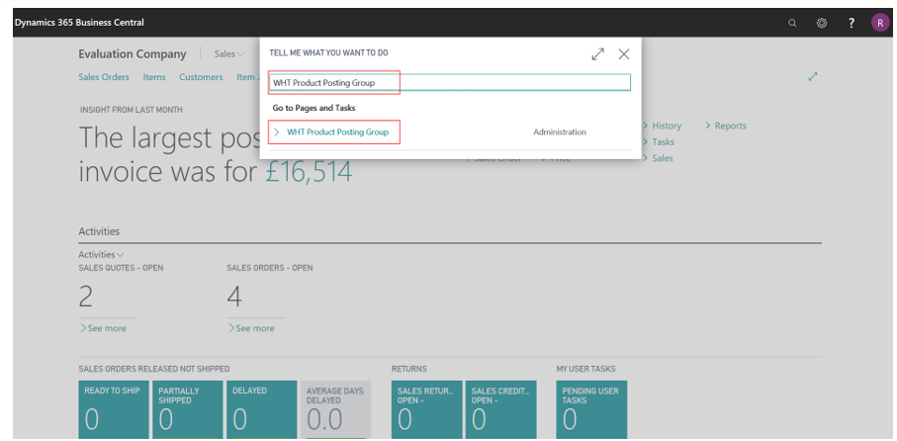Open the Delayed tile
This screenshot has width=897, height=441.
pyautogui.click(x=262, y=410)
